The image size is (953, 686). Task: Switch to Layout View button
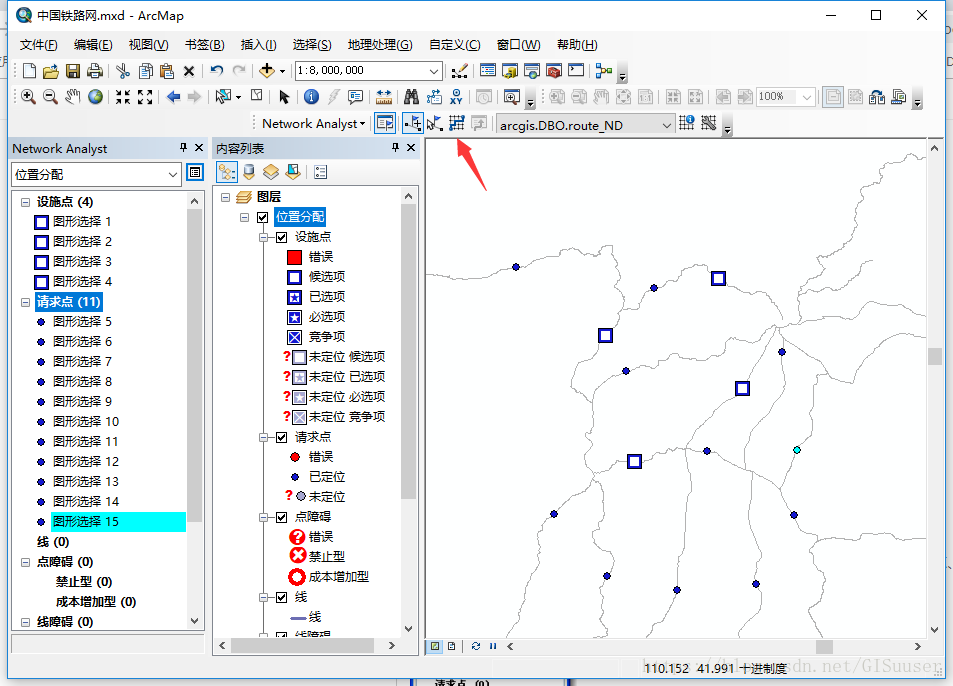(452, 647)
